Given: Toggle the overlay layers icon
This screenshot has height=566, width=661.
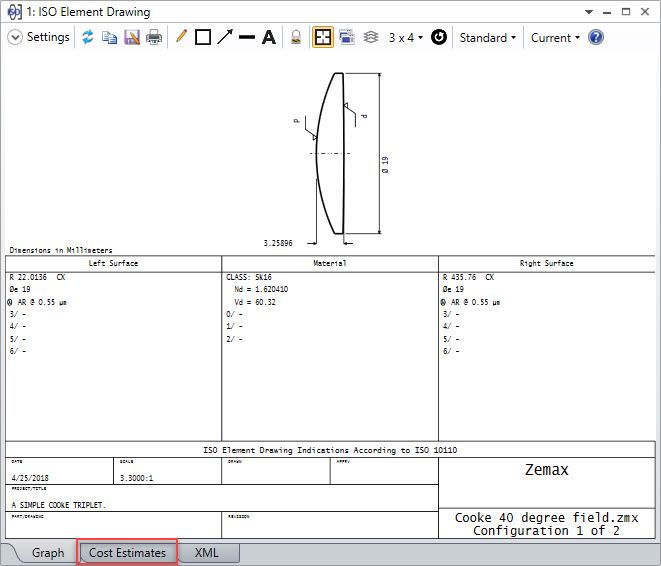Looking at the screenshot, I should (x=370, y=38).
